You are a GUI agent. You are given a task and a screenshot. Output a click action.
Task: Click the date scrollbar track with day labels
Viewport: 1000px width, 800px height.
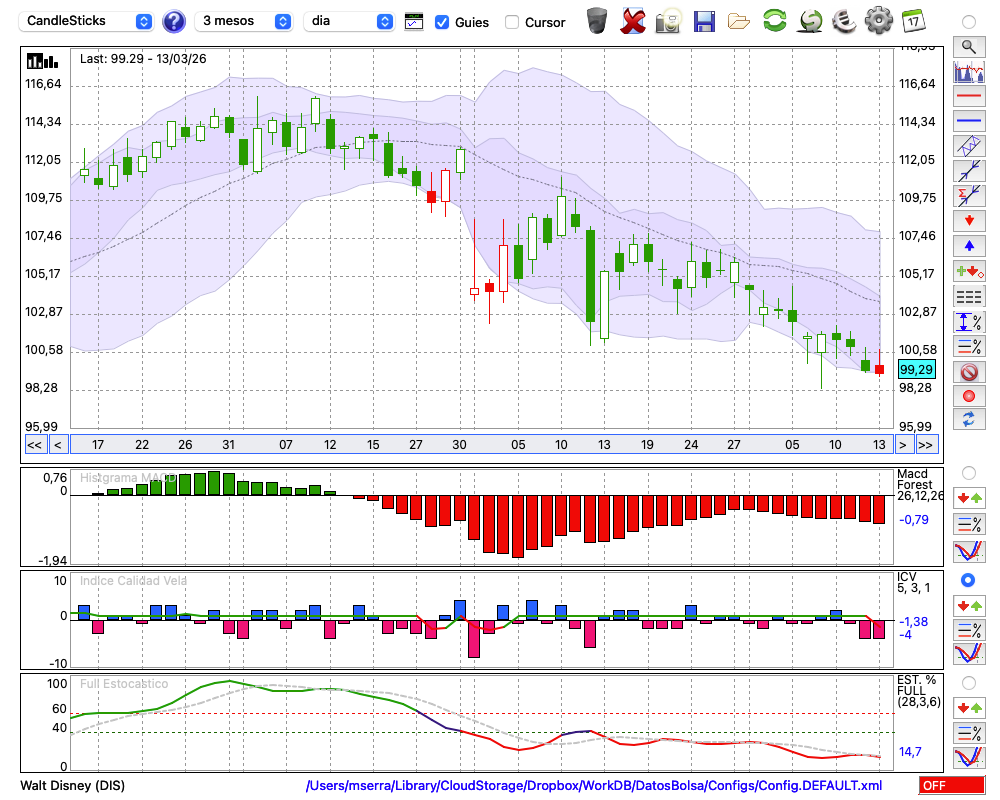click(x=481, y=445)
